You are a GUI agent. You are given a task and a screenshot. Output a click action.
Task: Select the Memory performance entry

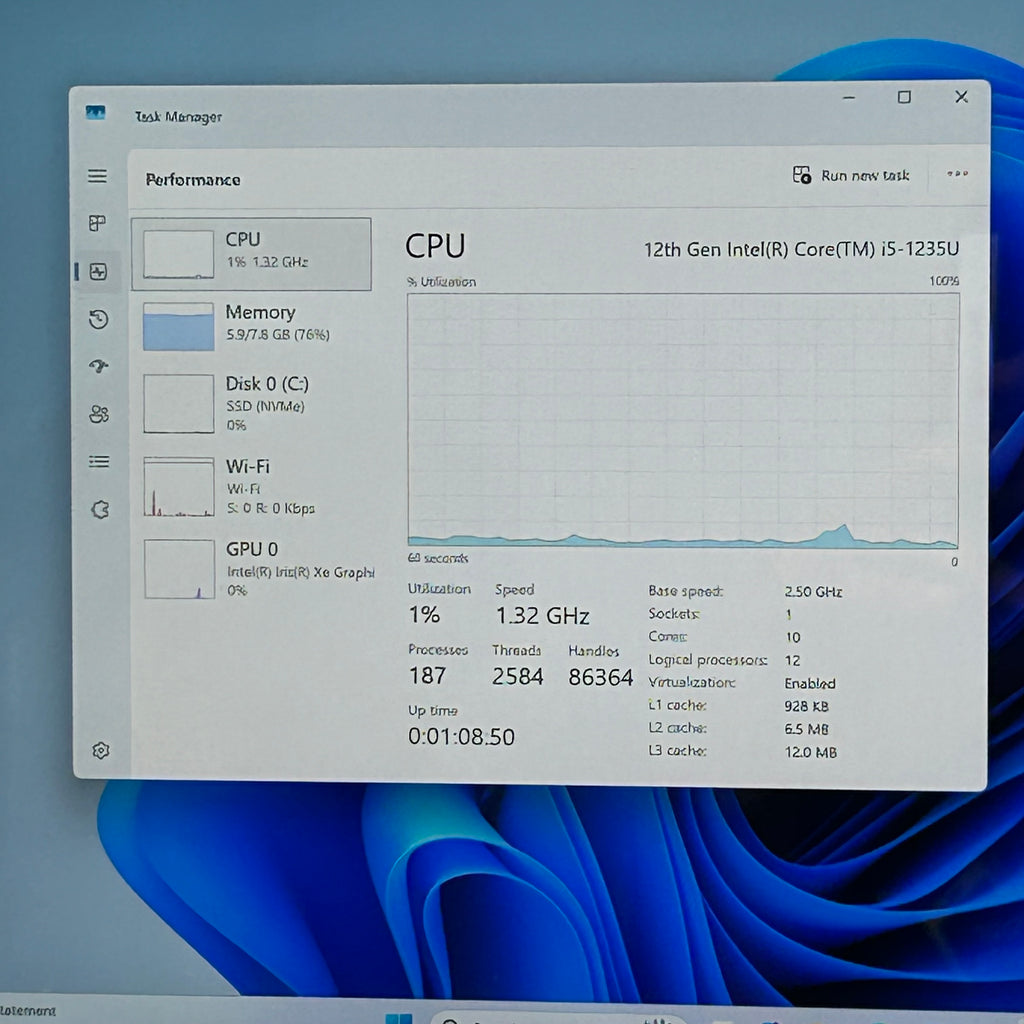251,325
